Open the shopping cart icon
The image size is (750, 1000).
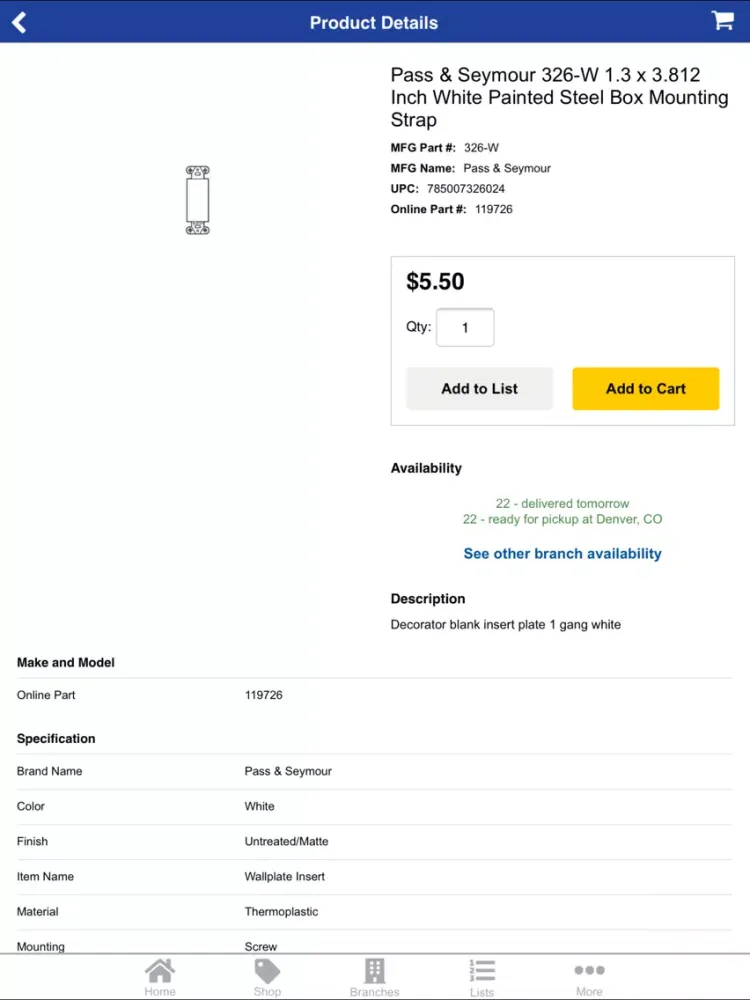pyautogui.click(x=722, y=21)
